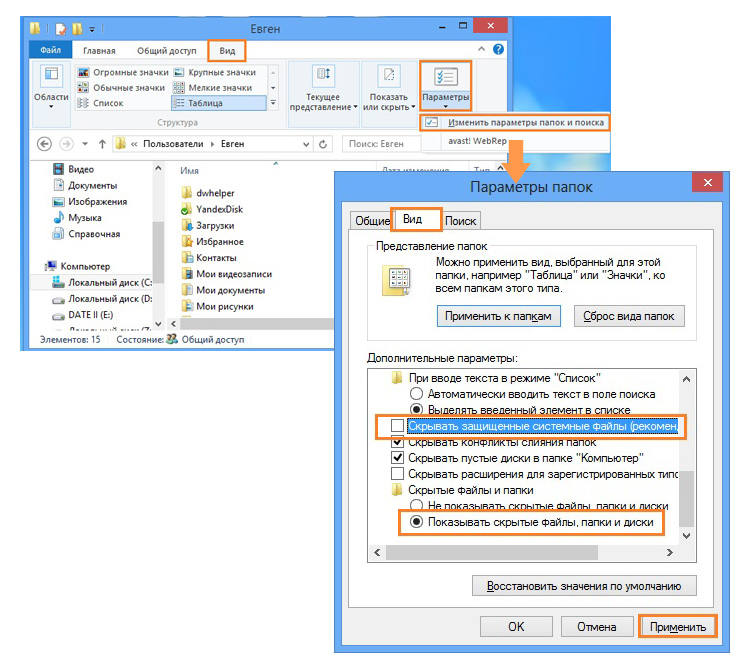This screenshot has width=752, height=668.
Task: Click the Back navigation arrow
Action: click(x=44, y=144)
